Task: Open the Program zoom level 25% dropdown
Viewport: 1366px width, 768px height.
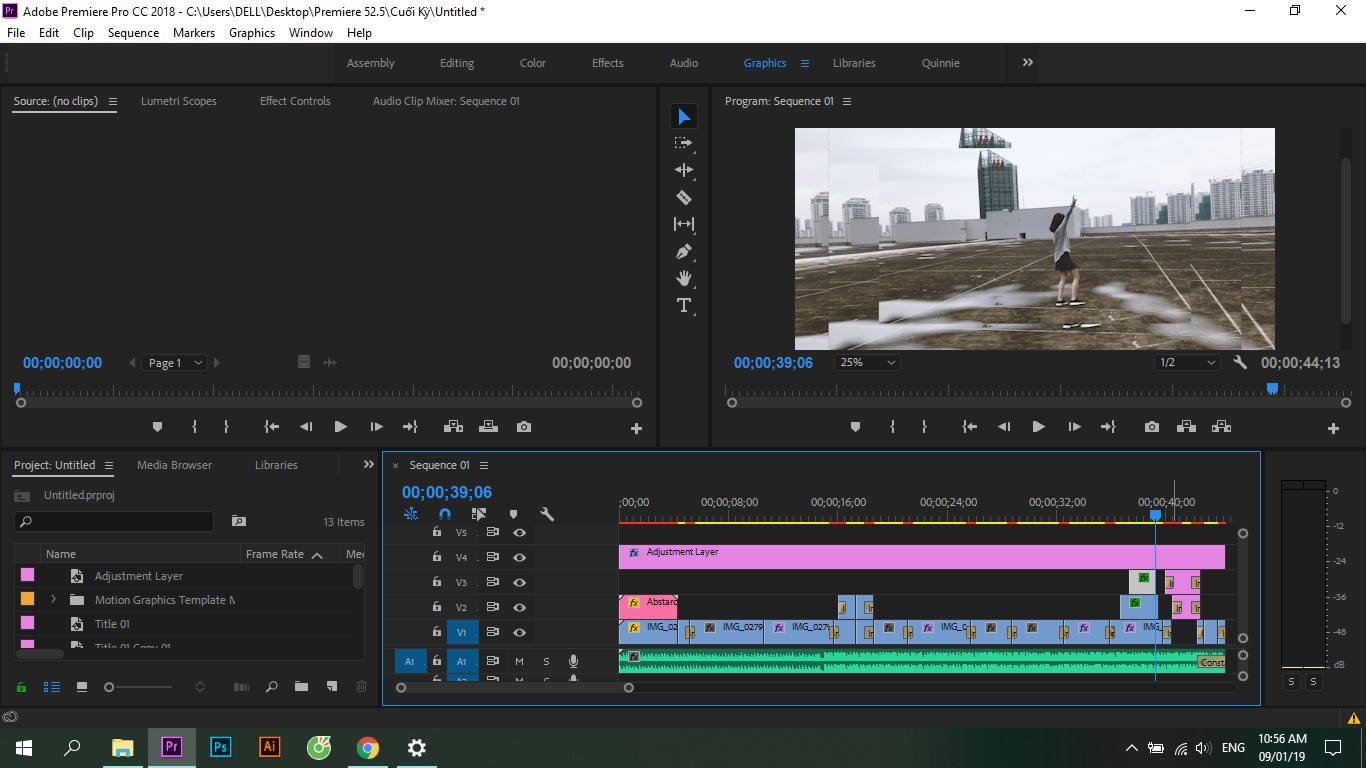Action: tap(868, 363)
